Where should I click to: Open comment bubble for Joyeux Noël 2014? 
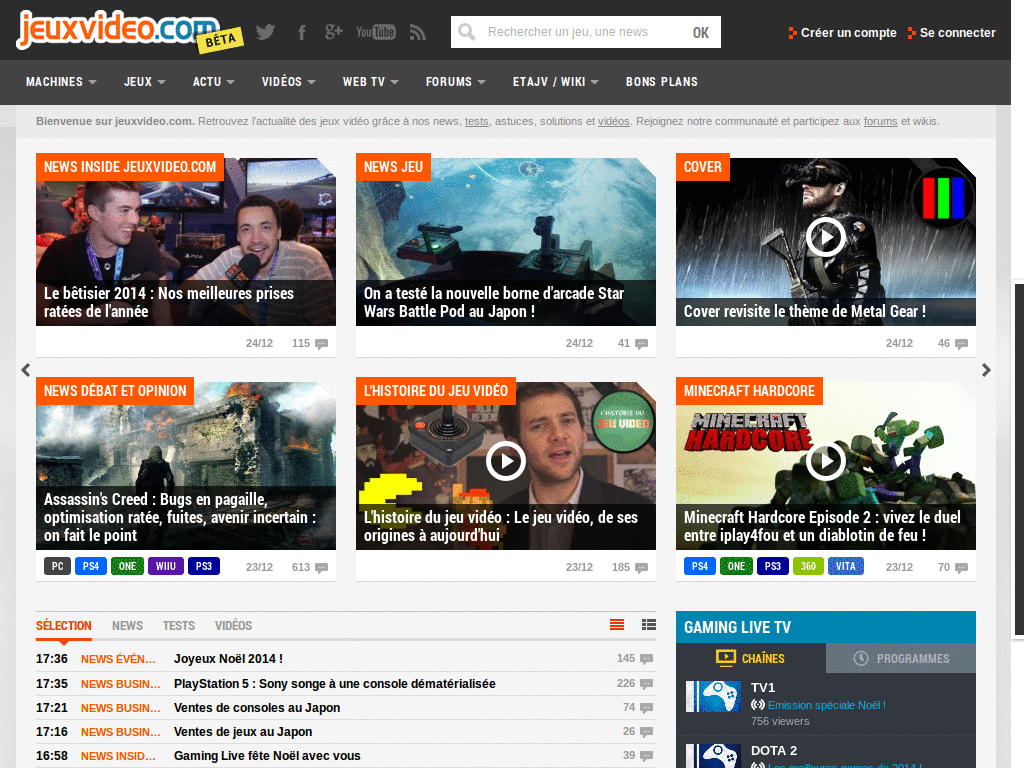click(x=647, y=659)
